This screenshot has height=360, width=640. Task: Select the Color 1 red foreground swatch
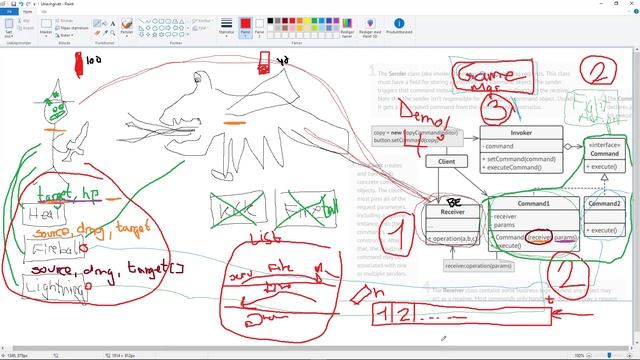(245, 28)
